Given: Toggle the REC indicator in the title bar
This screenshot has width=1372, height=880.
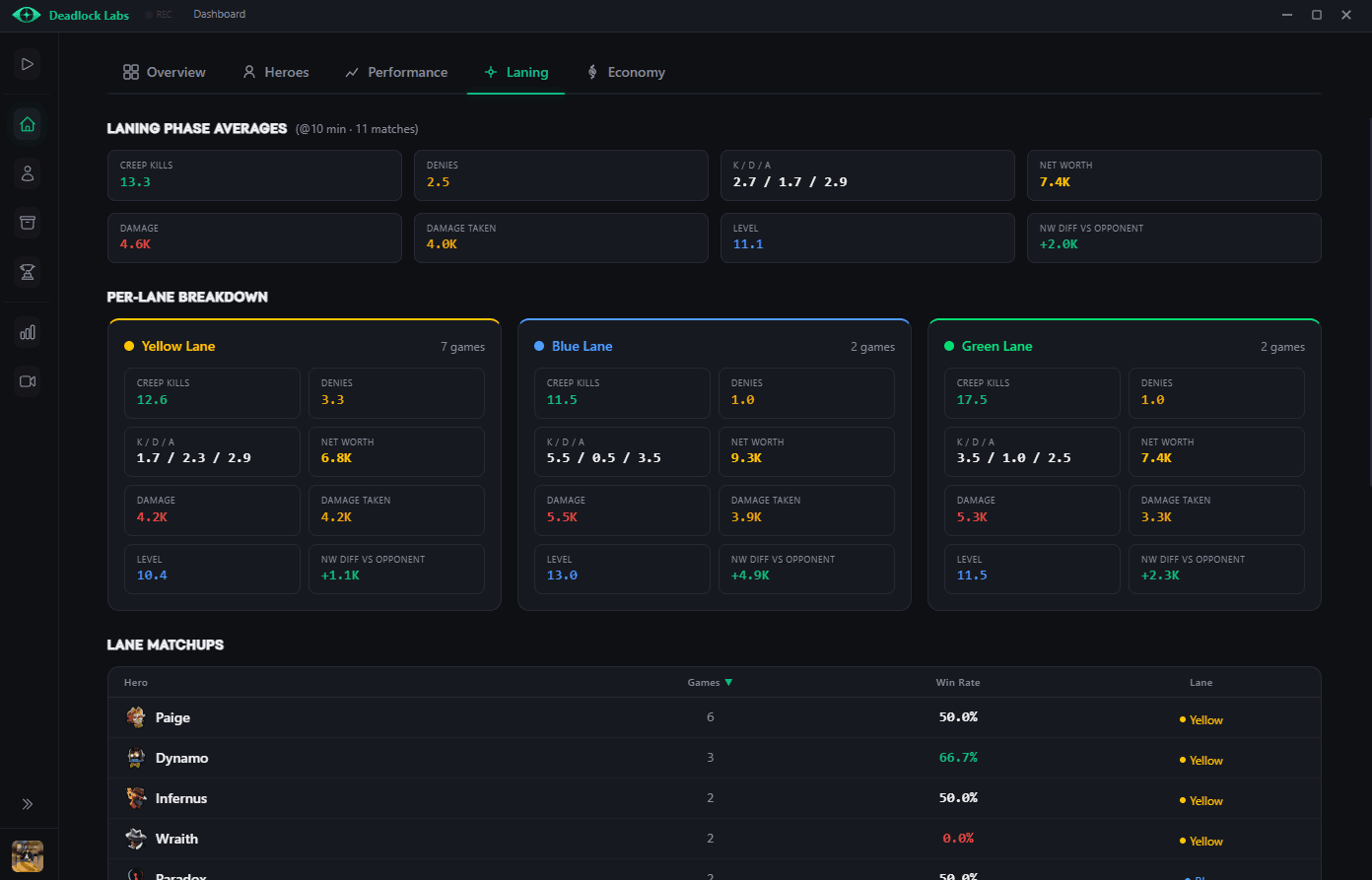Looking at the screenshot, I should click(x=158, y=14).
